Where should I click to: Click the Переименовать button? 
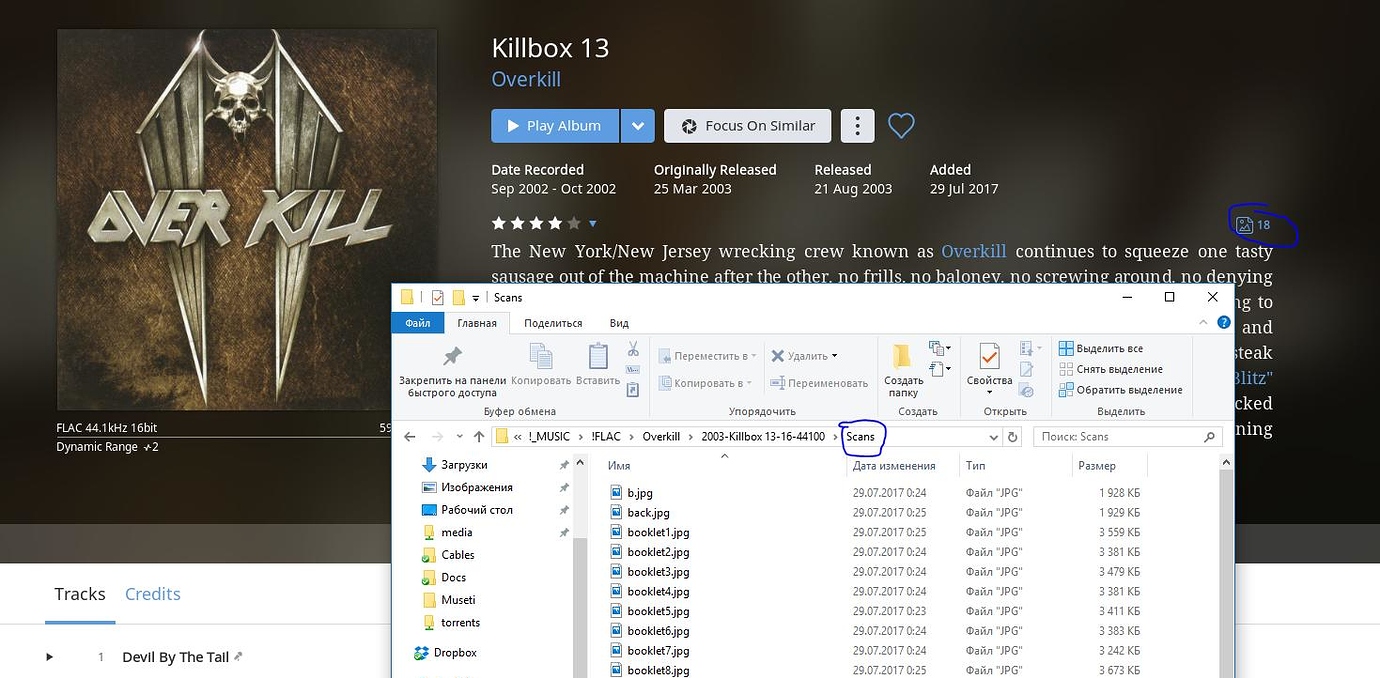(x=819, y=383)
